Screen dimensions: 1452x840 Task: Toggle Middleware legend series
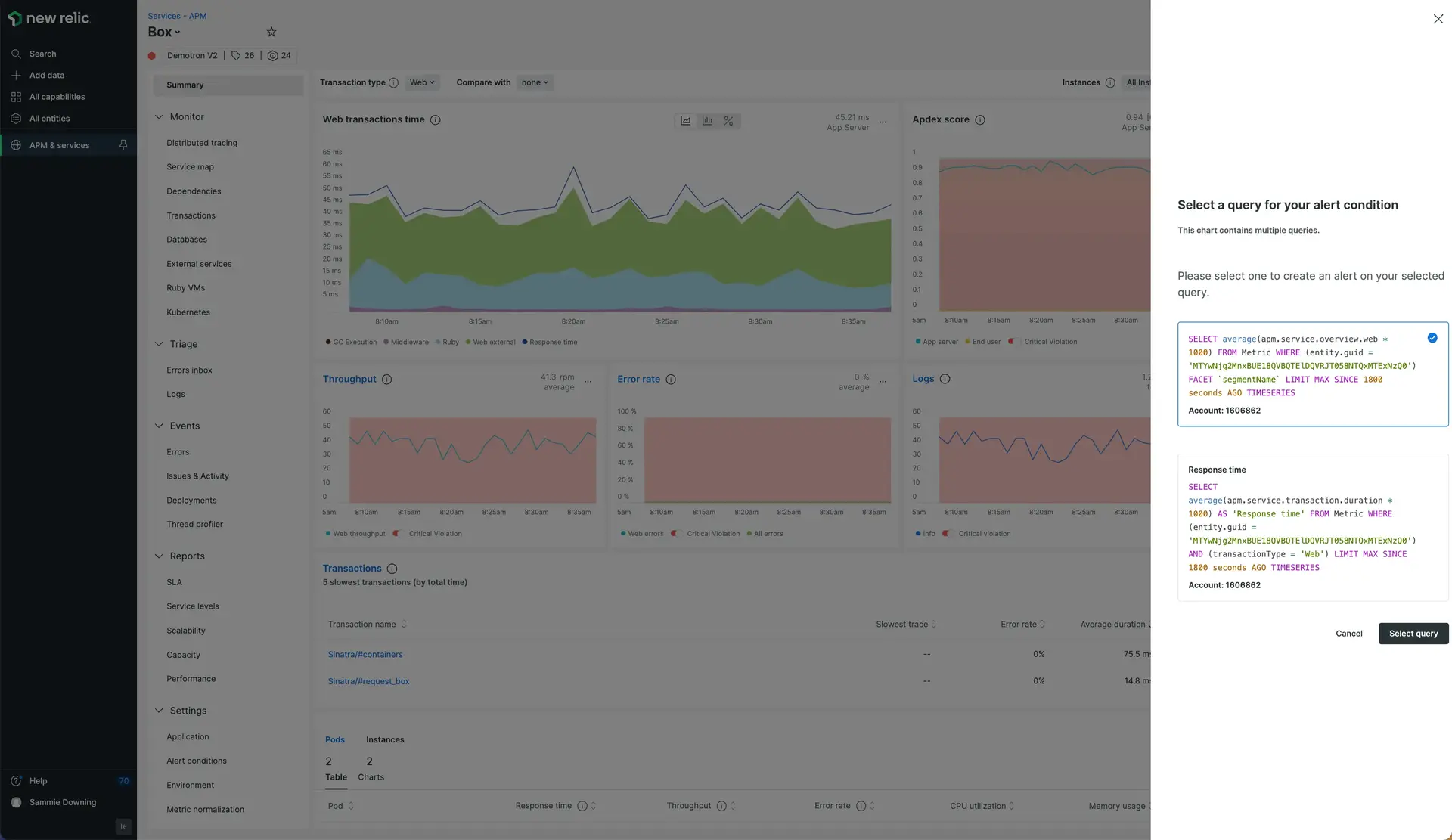[x=406, y=343]
